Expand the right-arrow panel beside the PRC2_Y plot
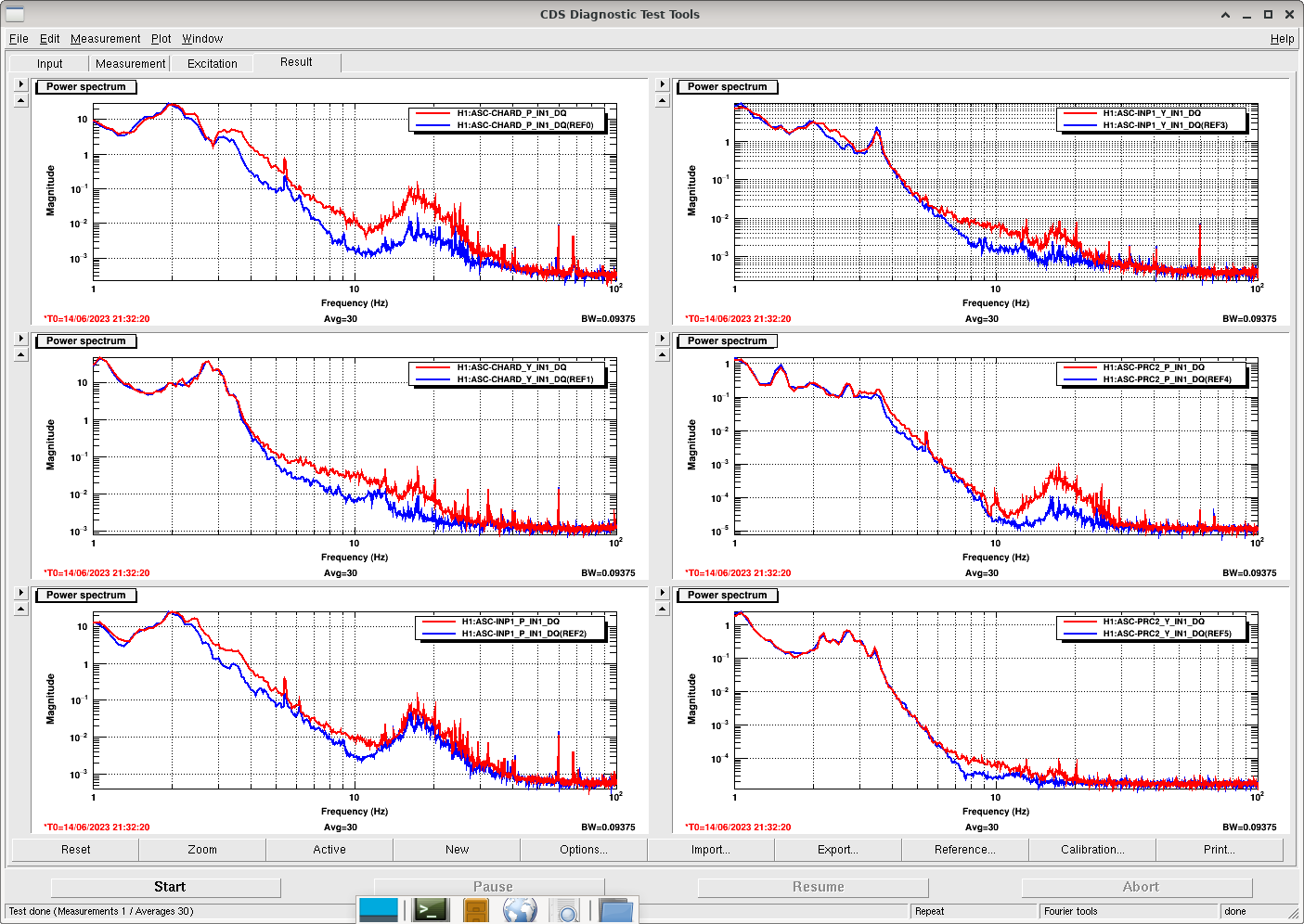Viewport: 1304px width, 924px height. coord(662,593)
